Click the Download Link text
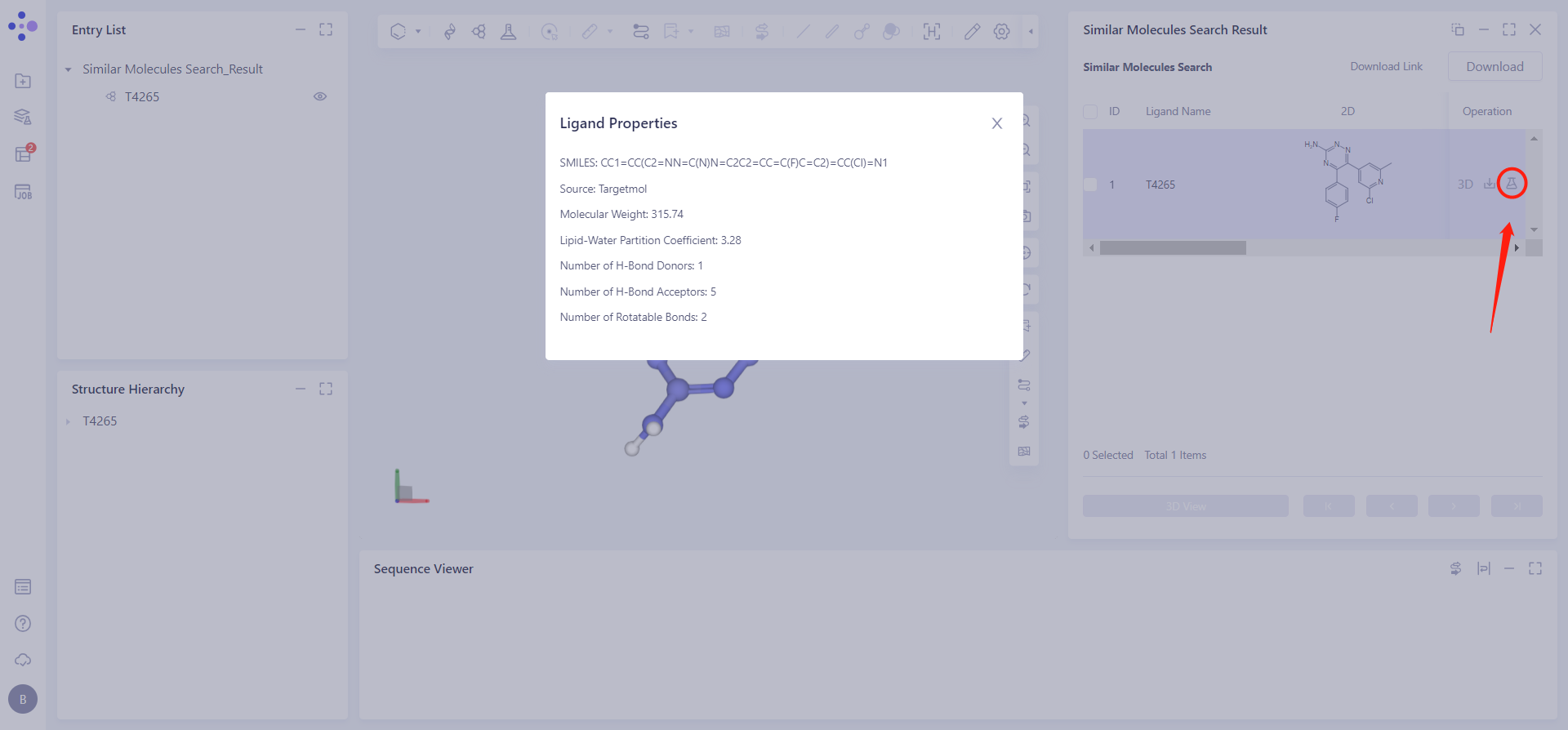The image size is (1568, 730). click(1386, 67)
